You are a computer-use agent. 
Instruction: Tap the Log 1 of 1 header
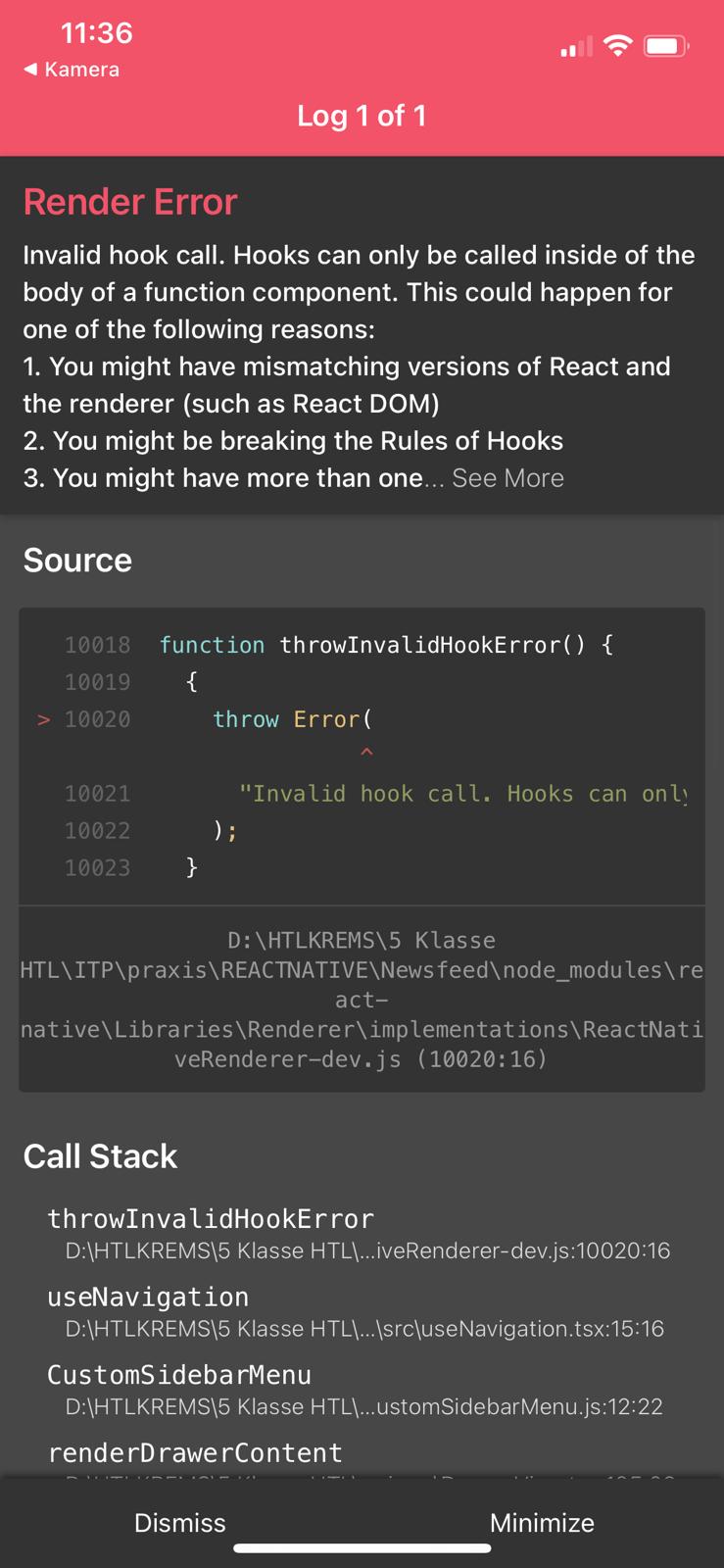point(362,116)
